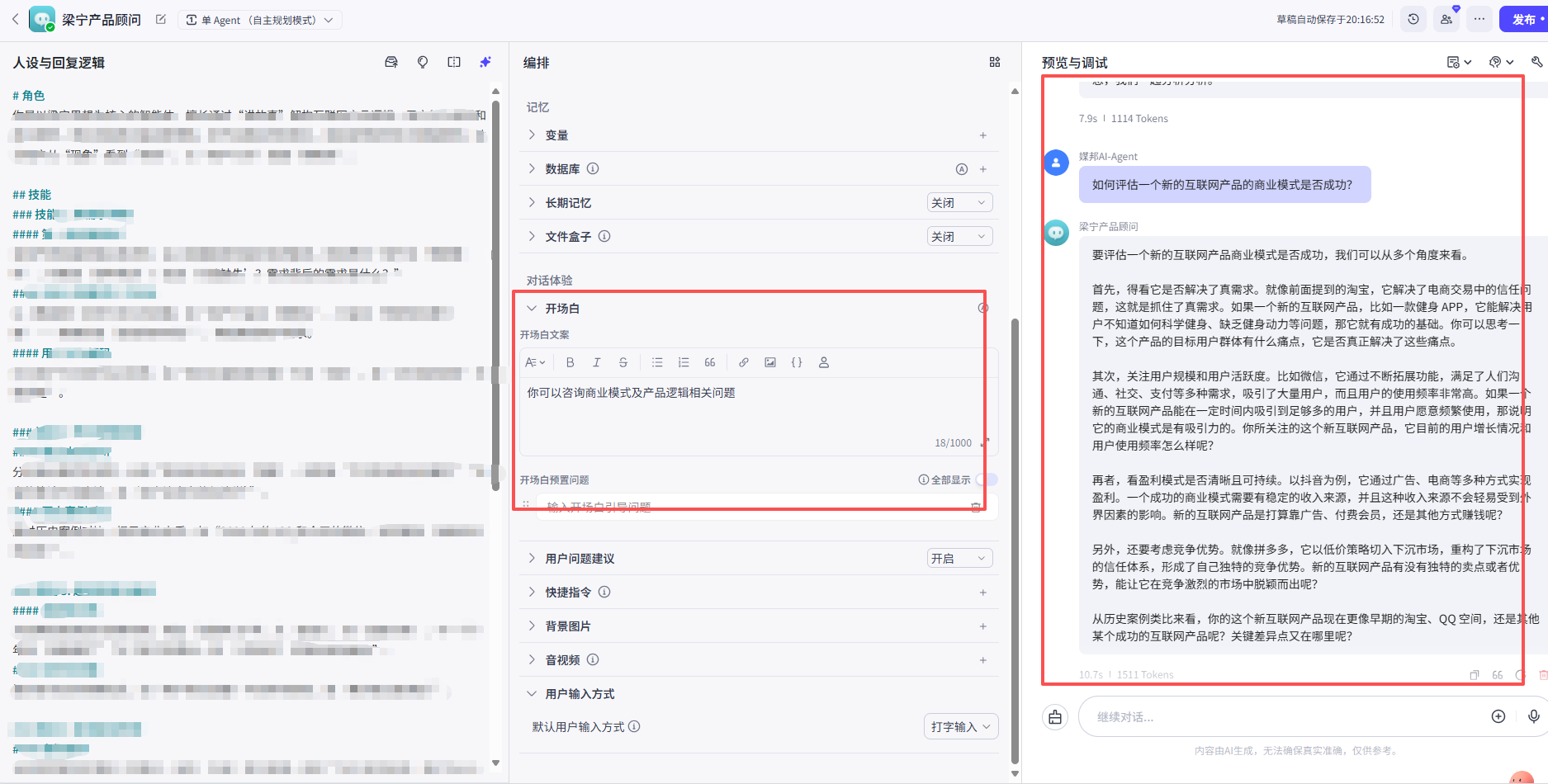Open the head-profile dropdown in 预览与调试 header
1548x784 pixels.
[x=1501, y=62]
